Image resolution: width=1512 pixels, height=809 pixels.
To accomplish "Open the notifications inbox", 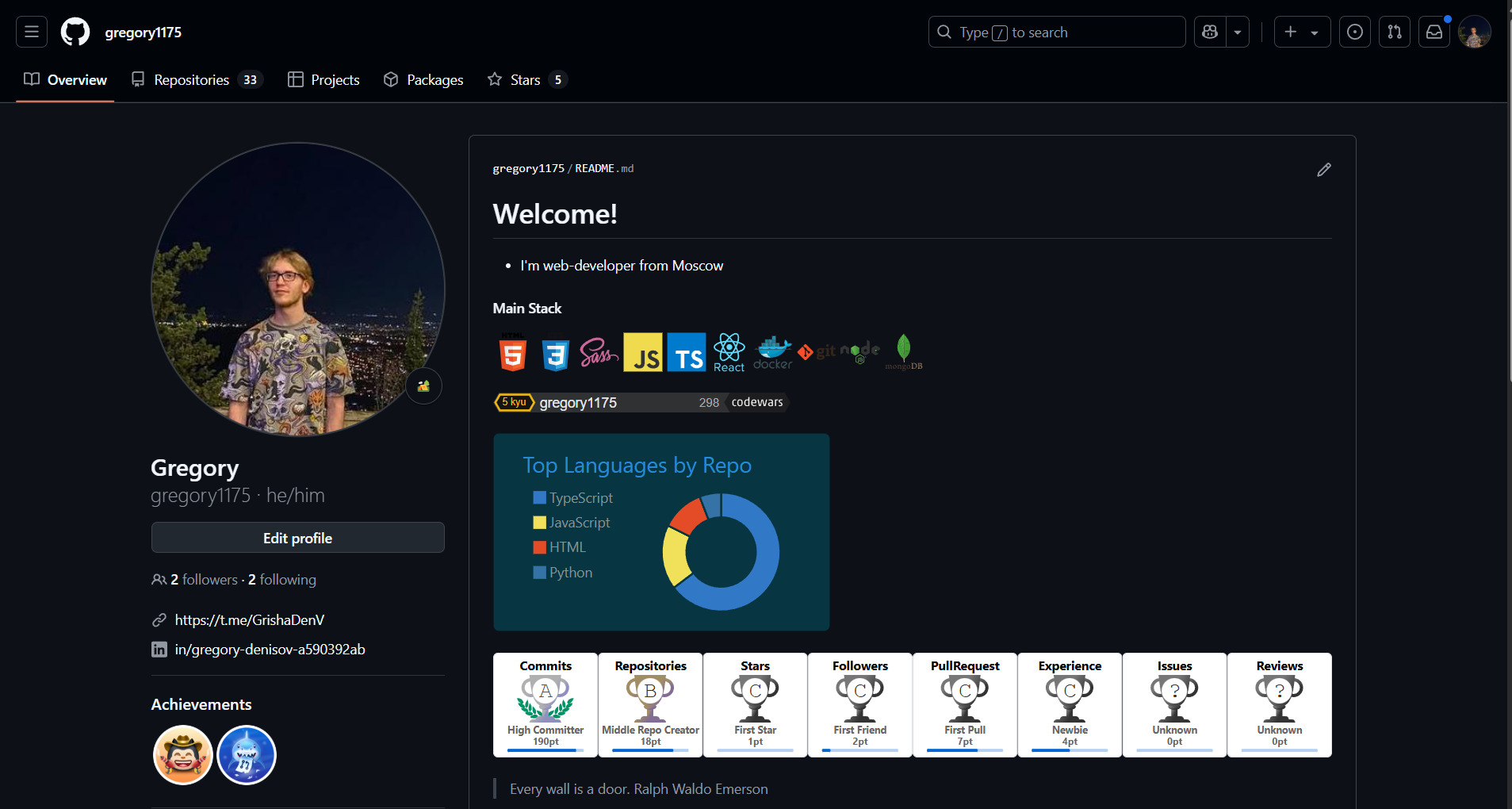I will [x=1434, y=32].
